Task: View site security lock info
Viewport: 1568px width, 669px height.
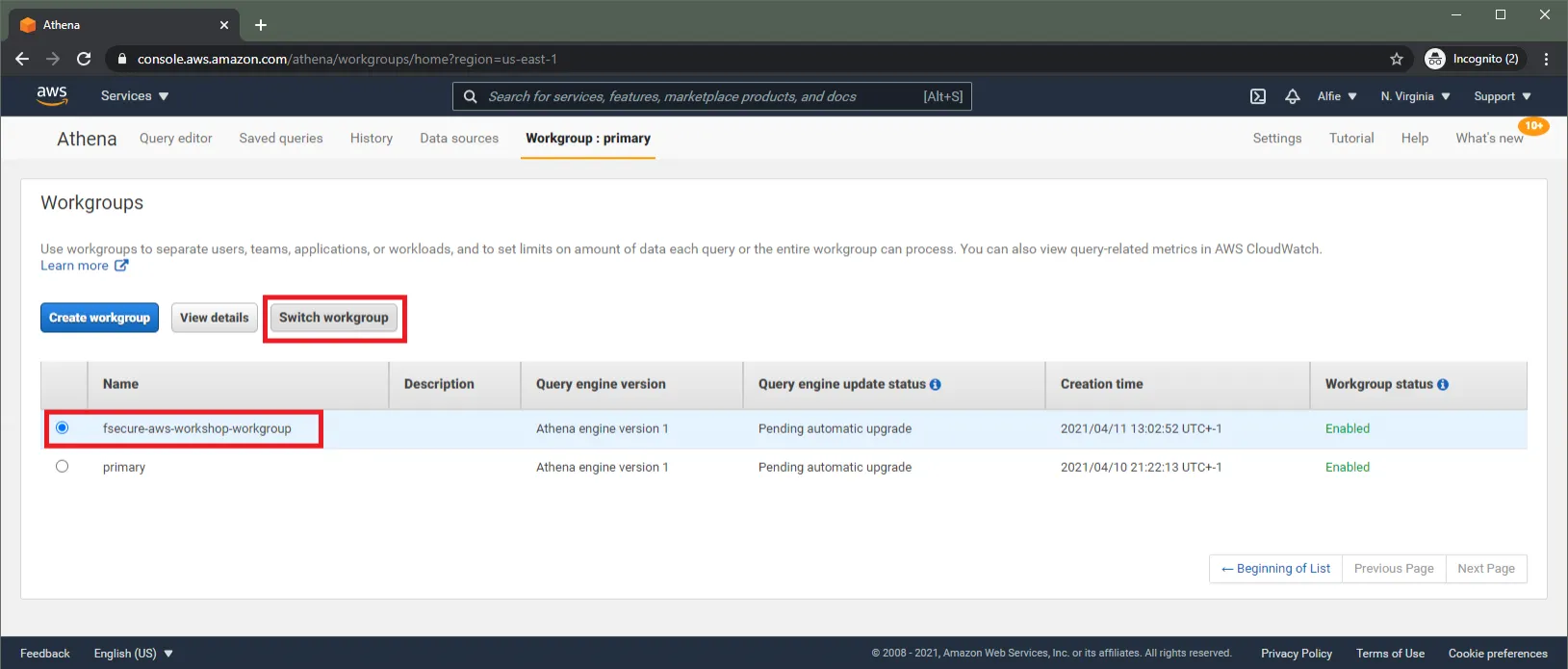Action: click(121, 59)
